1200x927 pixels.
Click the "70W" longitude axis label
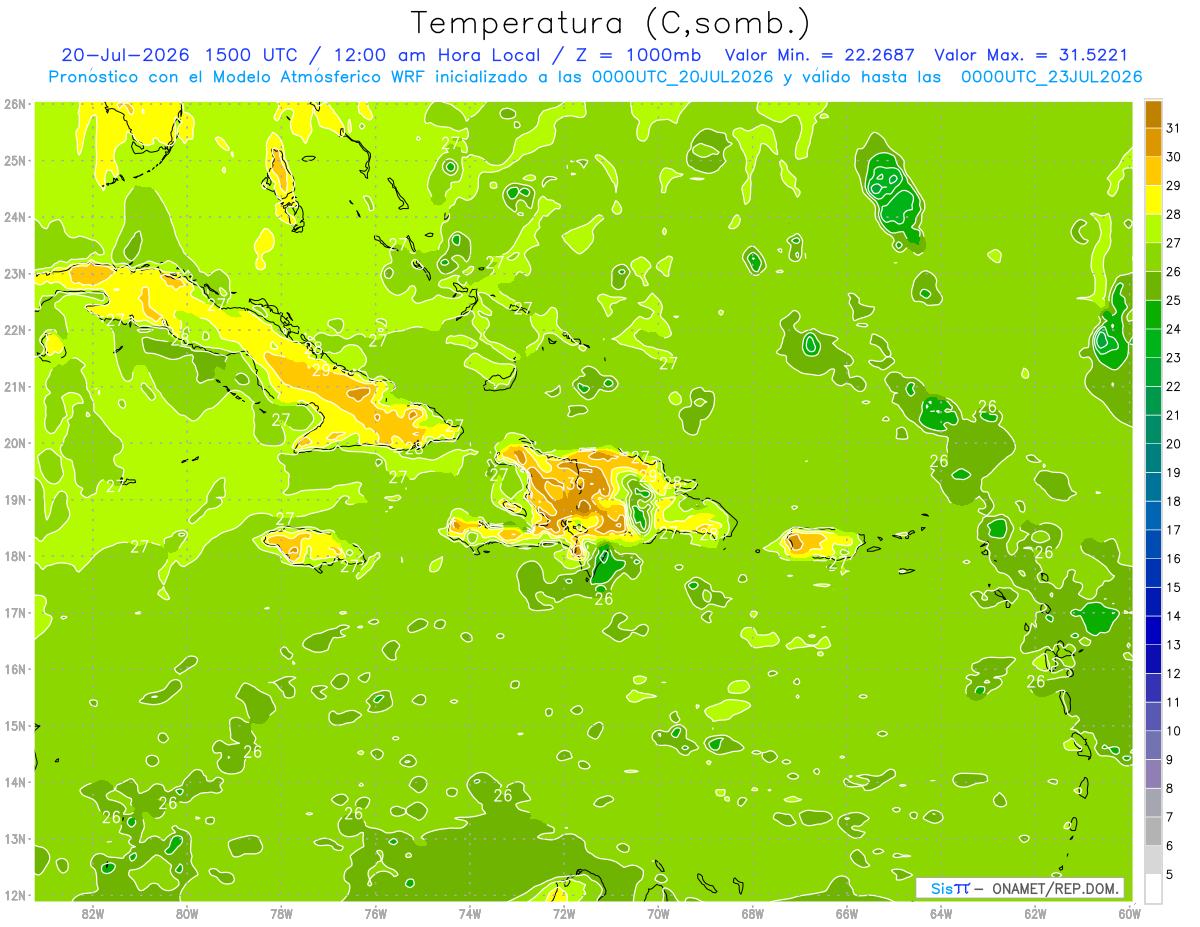[x=658, y=914]
